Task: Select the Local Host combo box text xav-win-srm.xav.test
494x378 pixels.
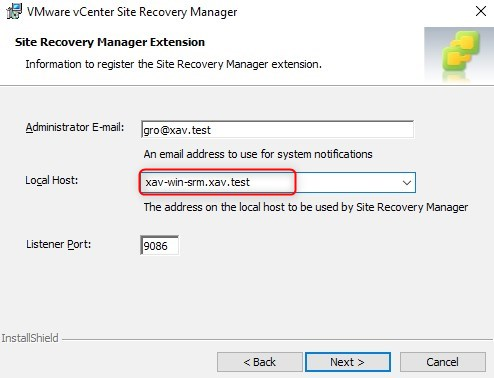Action: click(198, 182)
